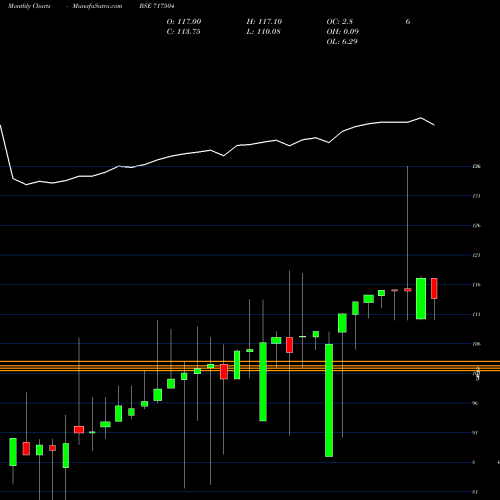
Task: Click the 'MunafaSutra.com' watermark label
Action: point(97,6)
